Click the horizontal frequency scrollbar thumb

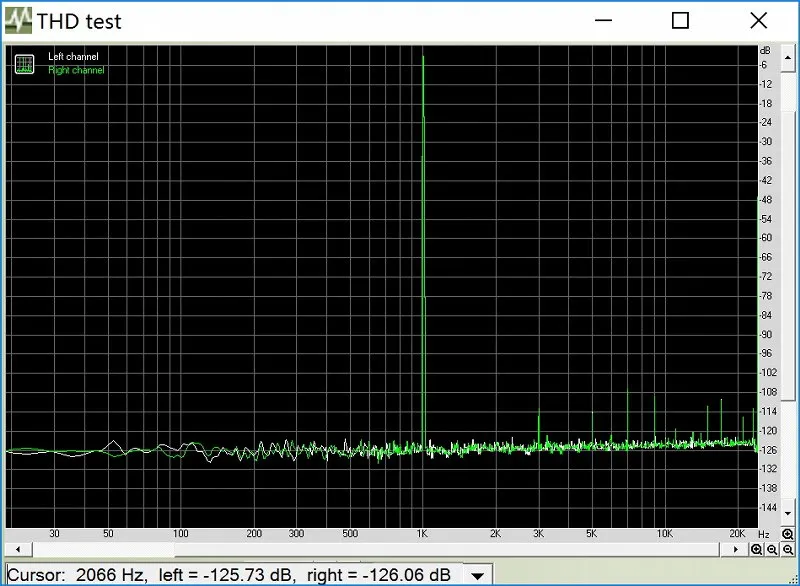[104, 549]
